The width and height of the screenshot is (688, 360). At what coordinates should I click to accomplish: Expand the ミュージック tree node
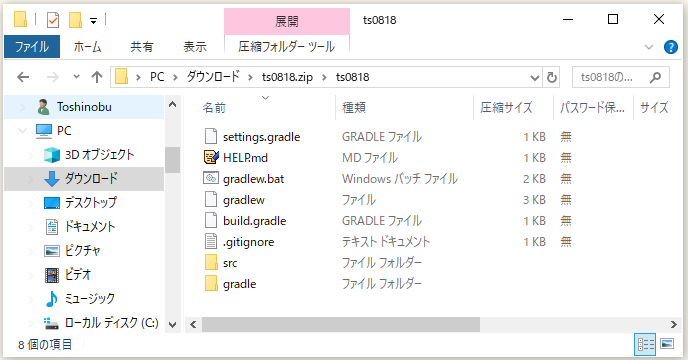tap(30, 299)
